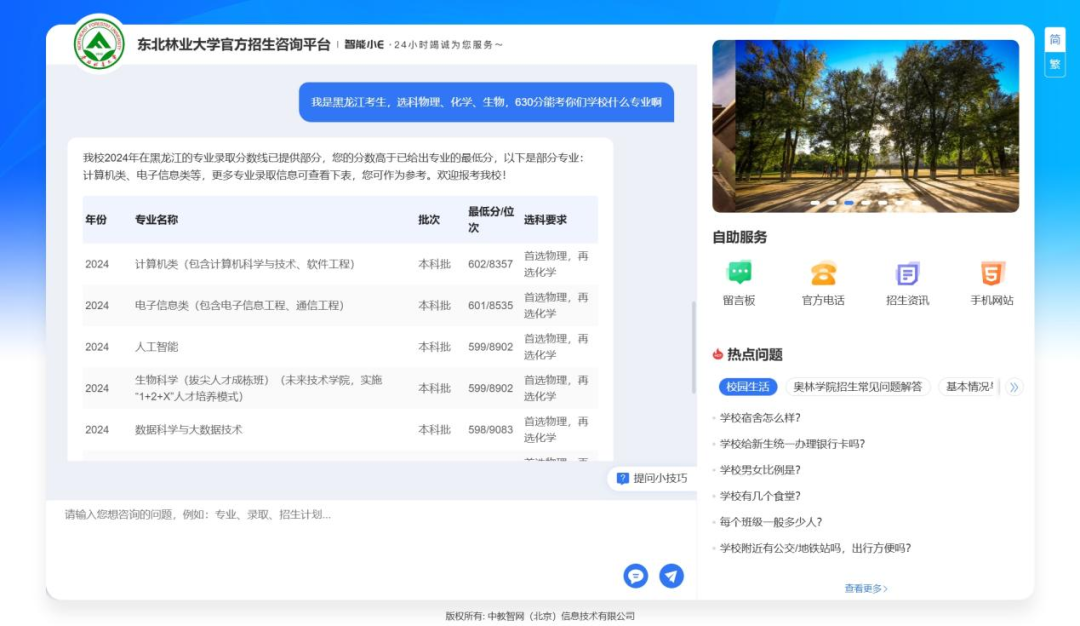The image size is (1080, 626).
Task: Switch language to Traditional Chinese 繁
Action: (x=1054, y=64)
